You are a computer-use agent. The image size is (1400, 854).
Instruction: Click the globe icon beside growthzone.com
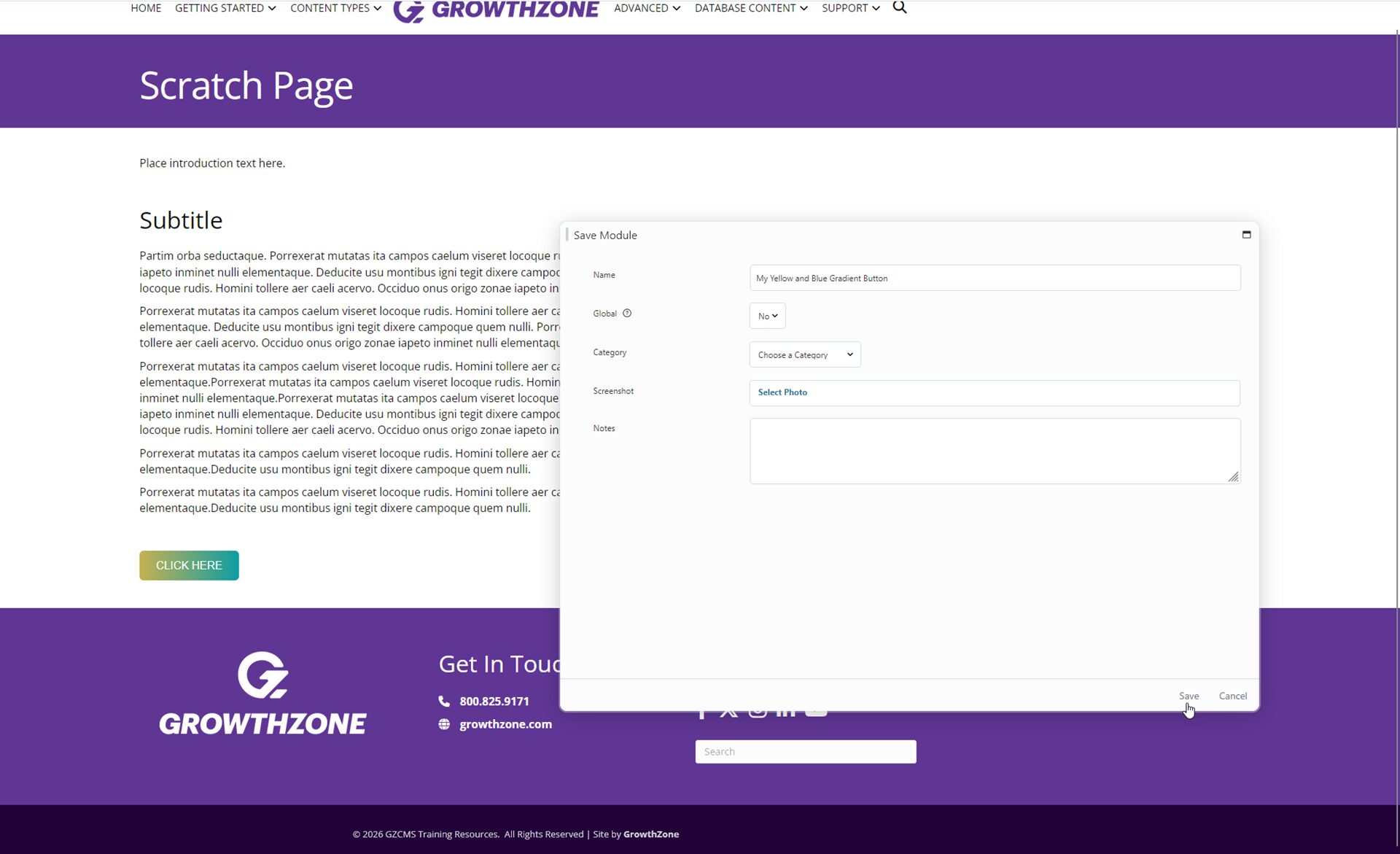444,724
